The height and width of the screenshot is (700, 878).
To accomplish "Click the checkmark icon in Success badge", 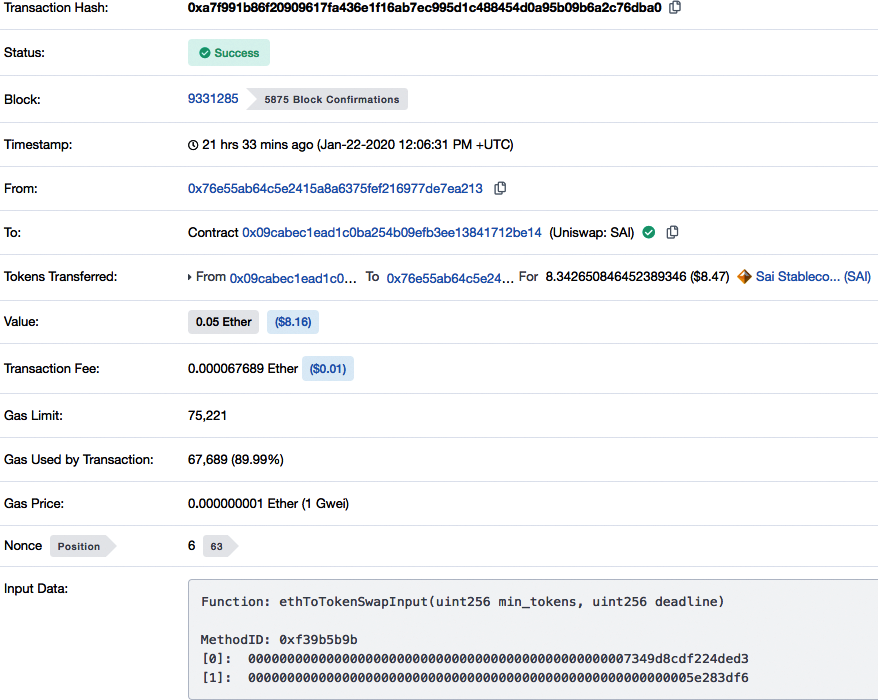I will click(204, 53).
